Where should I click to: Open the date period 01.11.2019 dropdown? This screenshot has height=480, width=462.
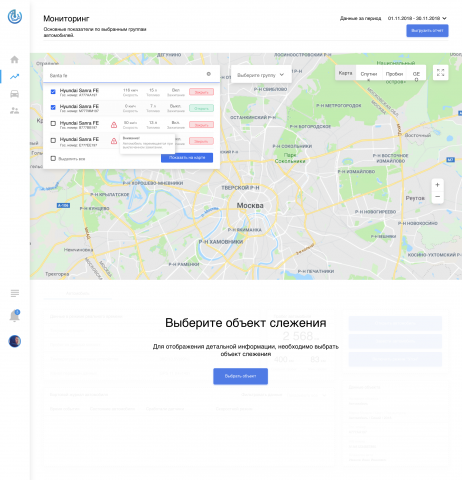[x=417, y=18]
